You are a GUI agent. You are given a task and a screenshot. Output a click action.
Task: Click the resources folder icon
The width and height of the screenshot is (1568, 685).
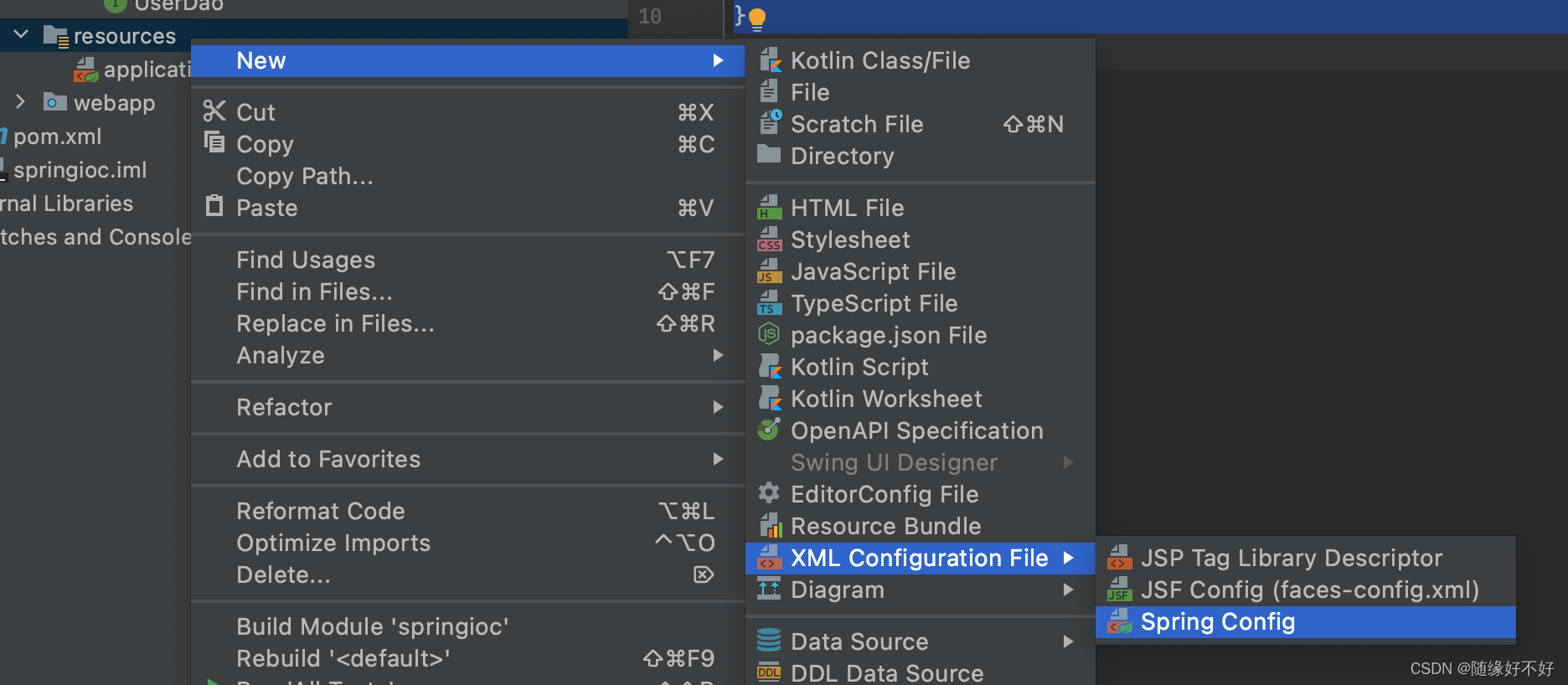tap(56, 36)
